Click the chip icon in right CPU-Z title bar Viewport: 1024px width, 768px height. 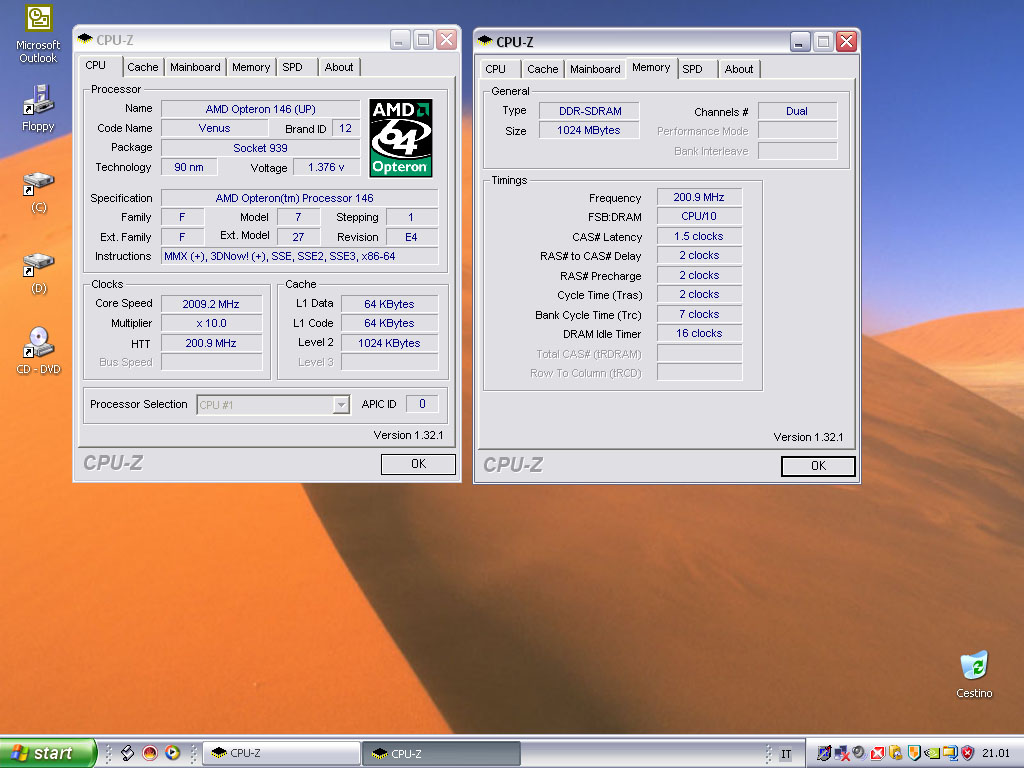click(x=485, y=41)
